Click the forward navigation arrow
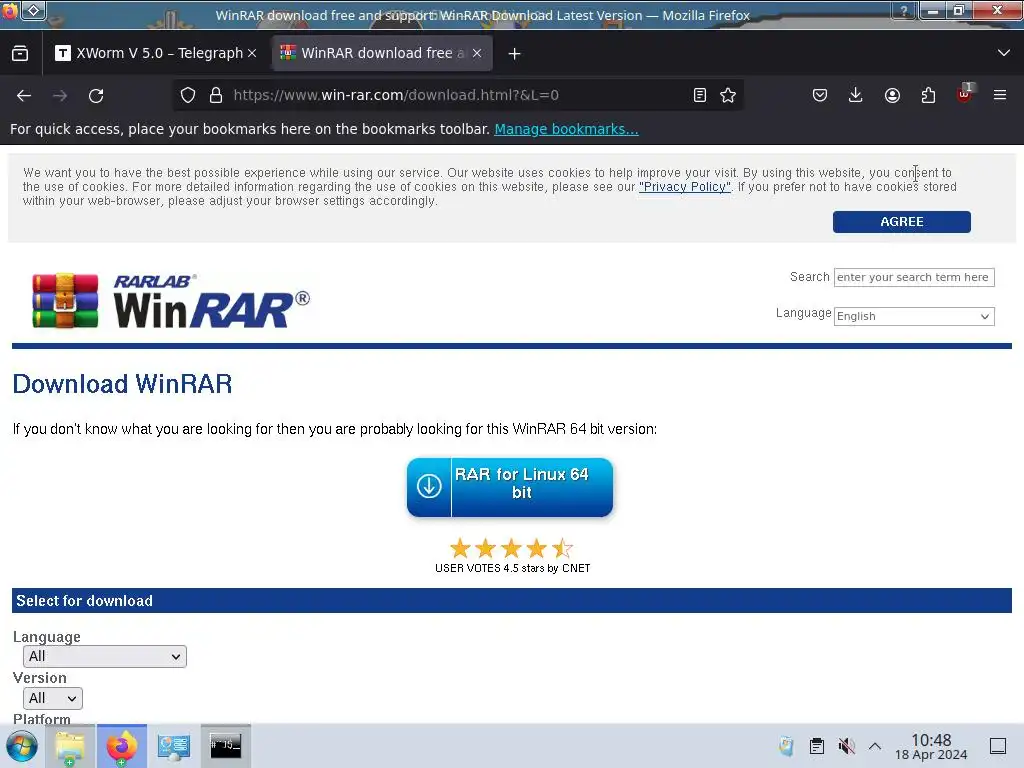Screen dimensions: 1024x768 60,96
